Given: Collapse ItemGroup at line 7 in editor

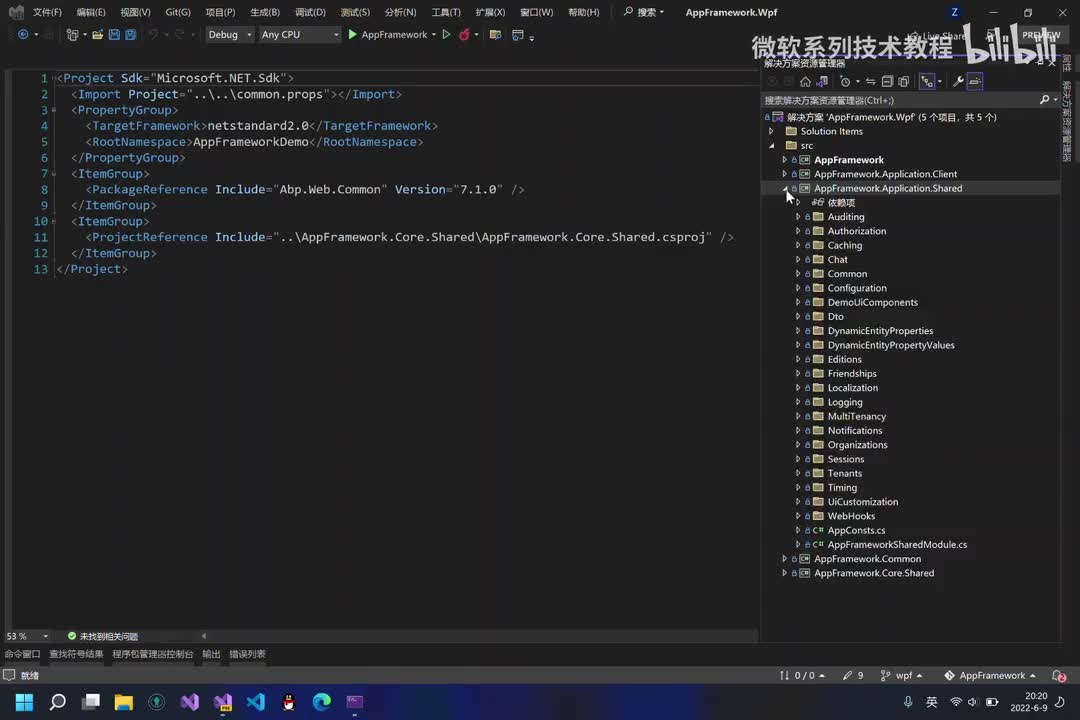Looking at the screenshot, I should [54, 174].
